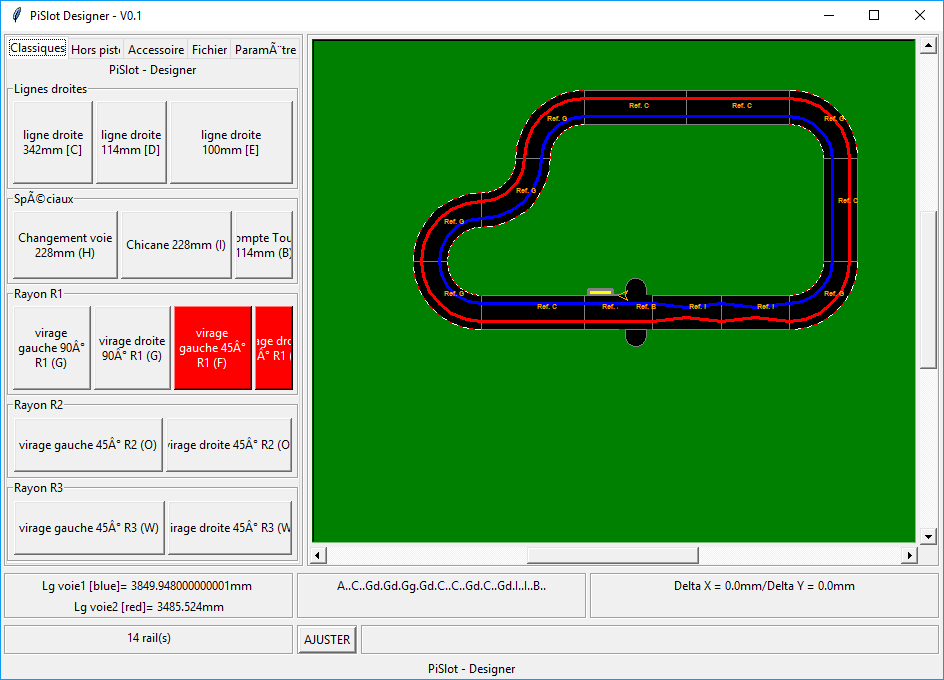The image size is (944, 680).
Task: Click the yellow car marker on track
Action: point(600,292)
